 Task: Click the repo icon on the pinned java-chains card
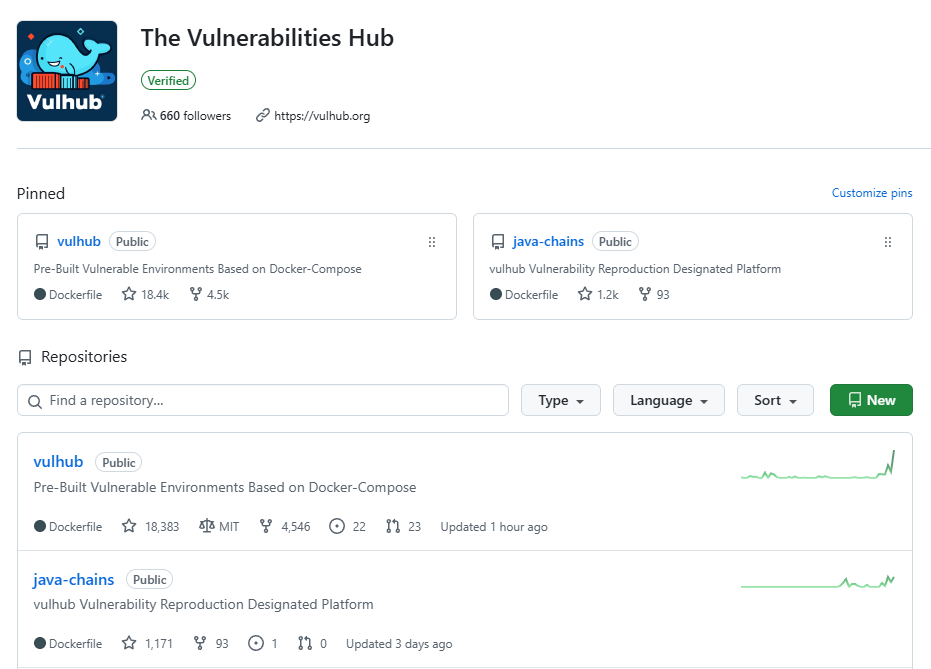coord(498,242)
